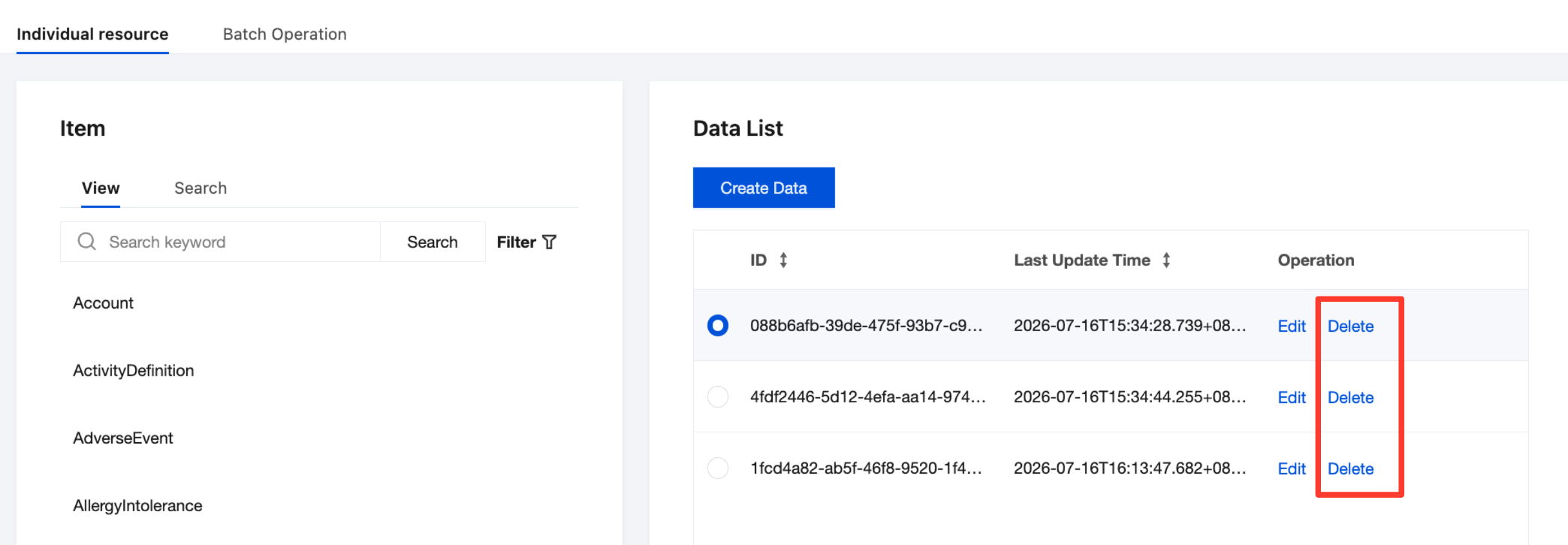Select the Account item in list
The image size is (1568, 545).
pyautogui.click(x=103, y=303)
